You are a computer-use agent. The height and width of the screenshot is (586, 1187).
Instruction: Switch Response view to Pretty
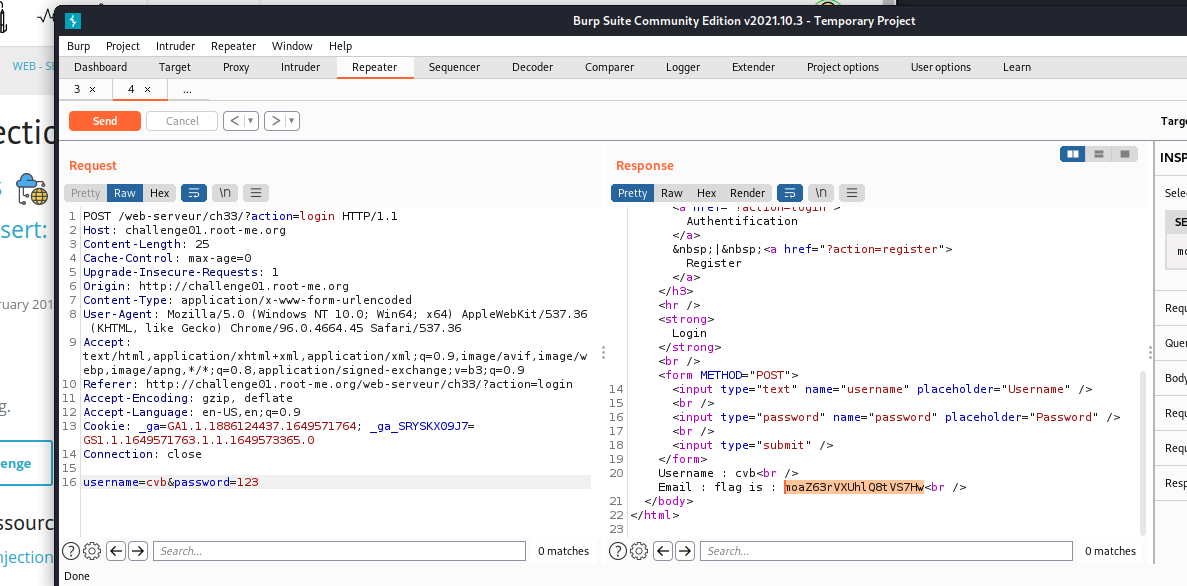(633, 193)
